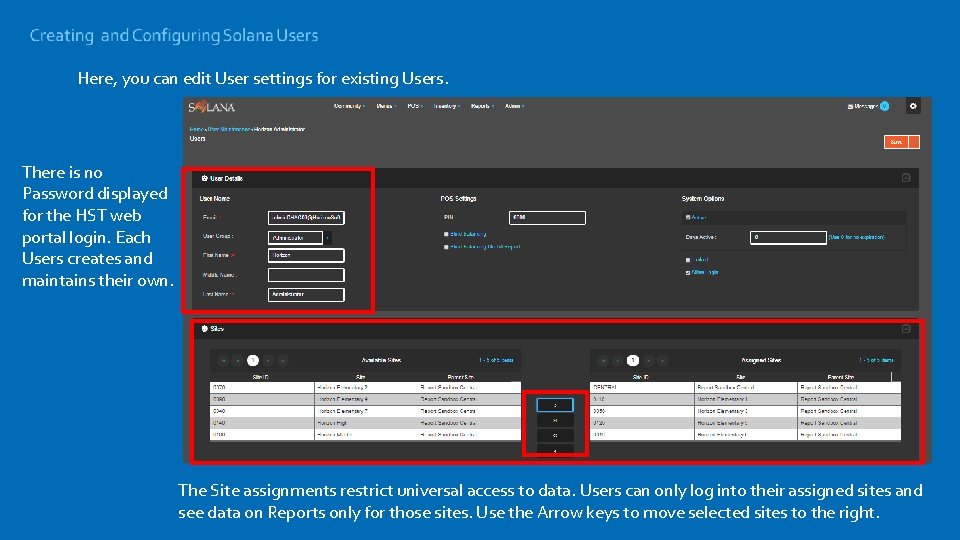Select Horizon High in Available Sites
This screenshot has height=540, width=960.
366,423
